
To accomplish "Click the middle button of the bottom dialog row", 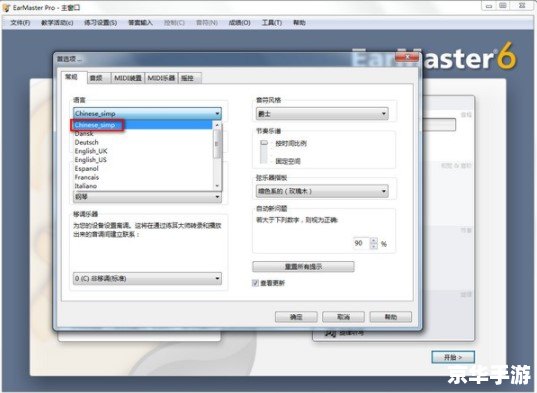I will pyautogui.click(x=344, y=317).
